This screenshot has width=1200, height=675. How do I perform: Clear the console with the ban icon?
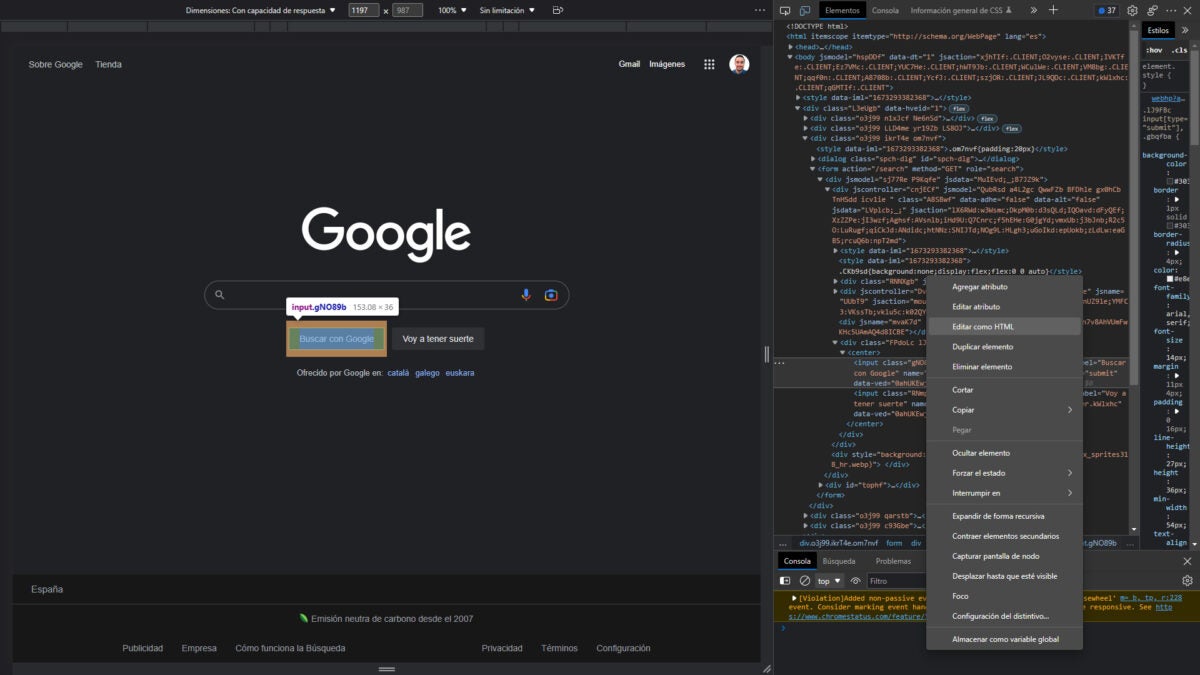(x=804, y=581)
